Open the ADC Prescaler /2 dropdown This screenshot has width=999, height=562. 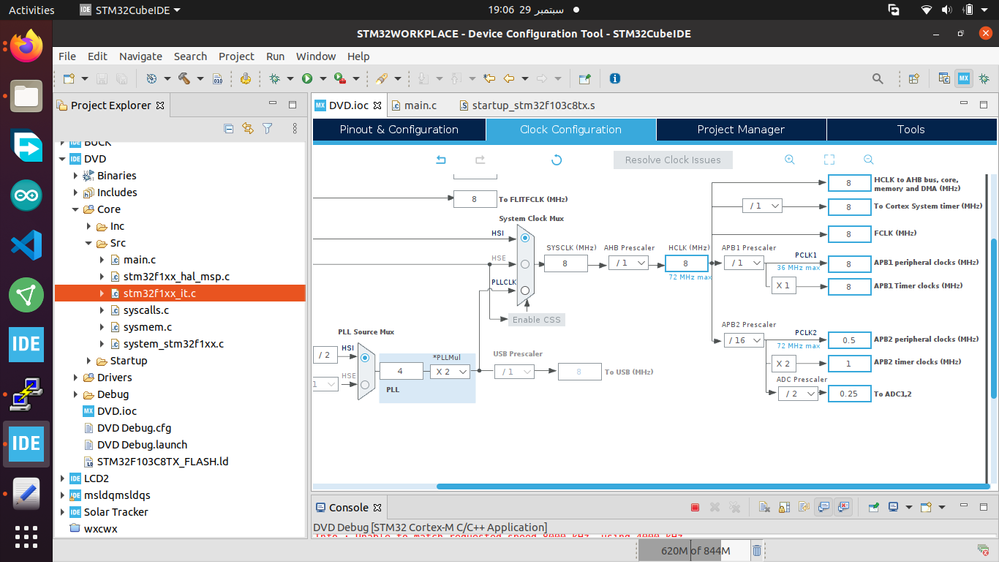click(x=798, y=394)
